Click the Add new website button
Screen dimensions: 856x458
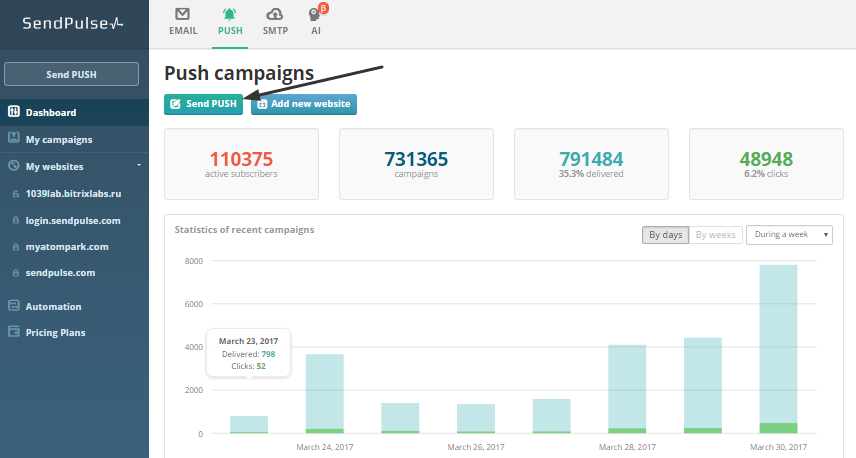(x=304, y=104)
